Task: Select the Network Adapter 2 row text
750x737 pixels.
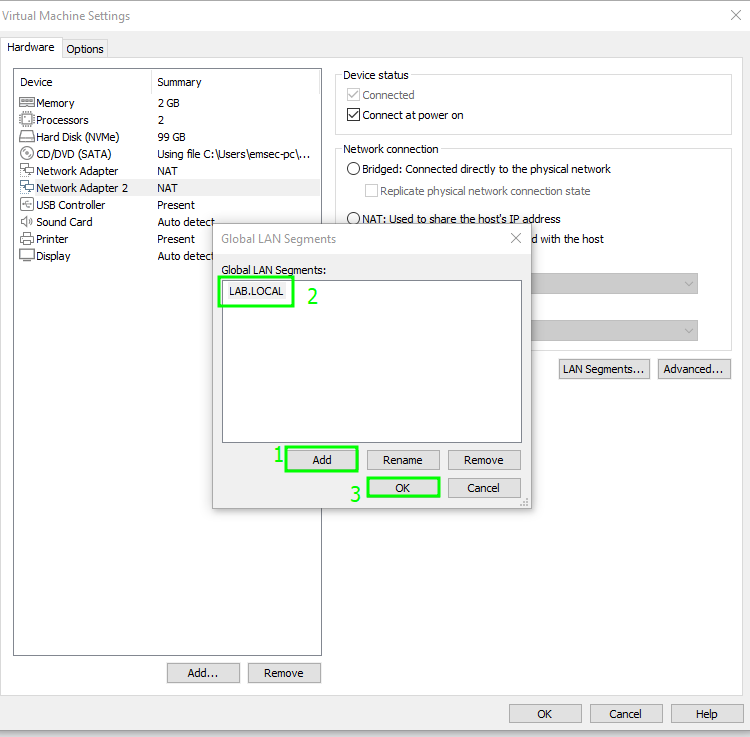Action: [82, 188]
